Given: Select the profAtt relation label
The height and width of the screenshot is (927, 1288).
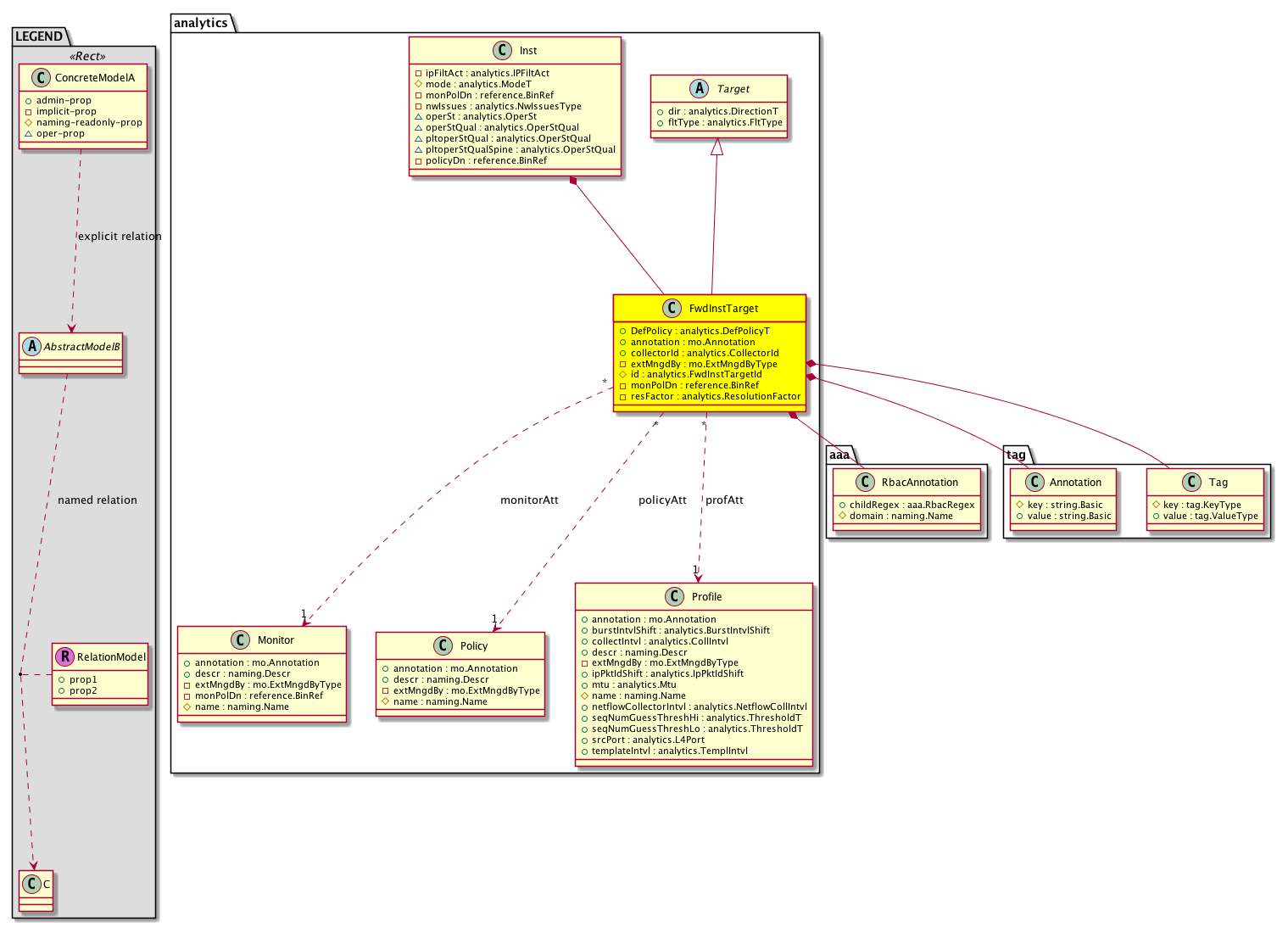Looking at the screenshot, I should [724, 500].
